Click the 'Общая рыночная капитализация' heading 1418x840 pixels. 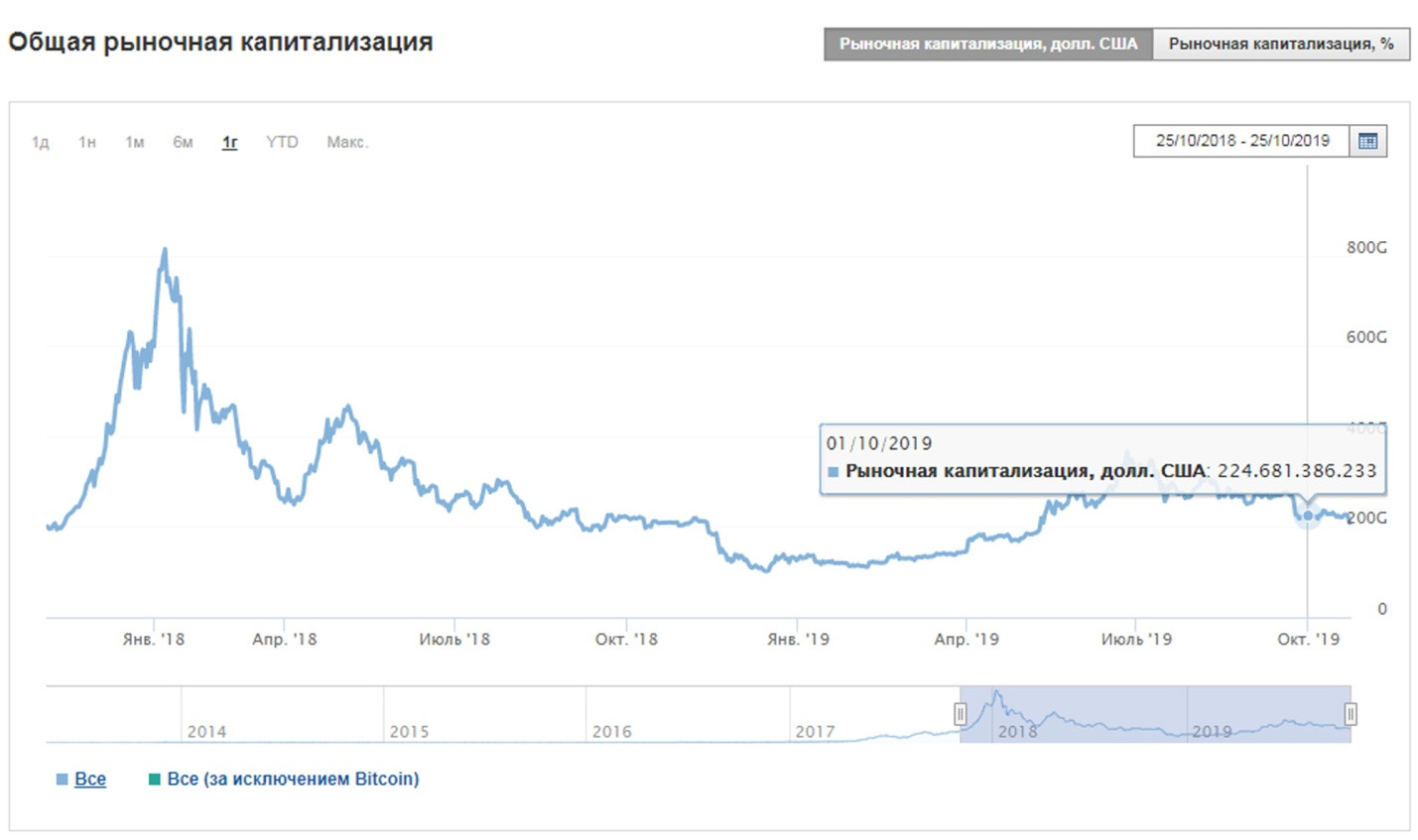tap(220, 43)
